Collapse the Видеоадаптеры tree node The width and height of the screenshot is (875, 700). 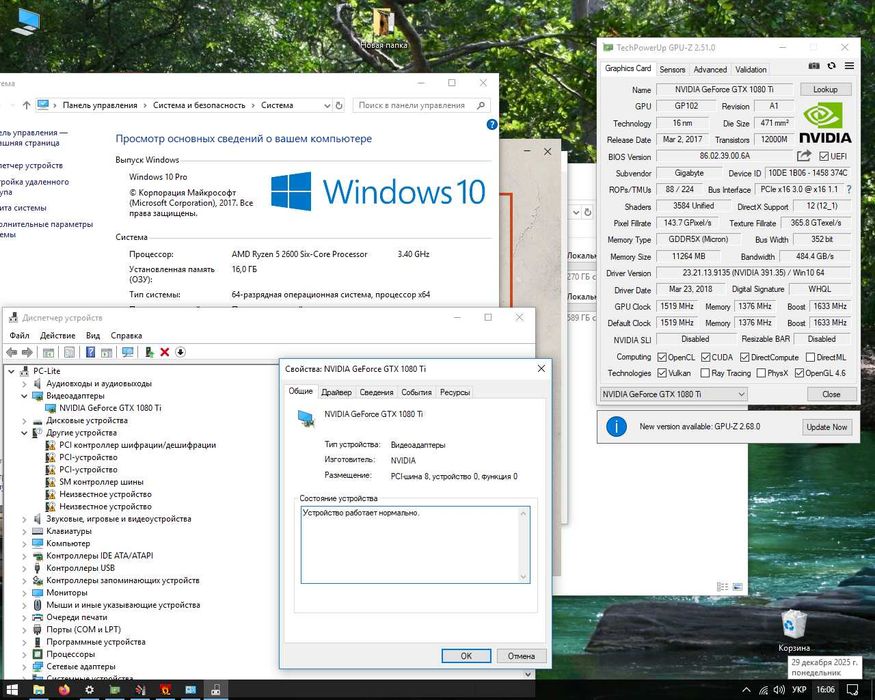click(25, 396)
